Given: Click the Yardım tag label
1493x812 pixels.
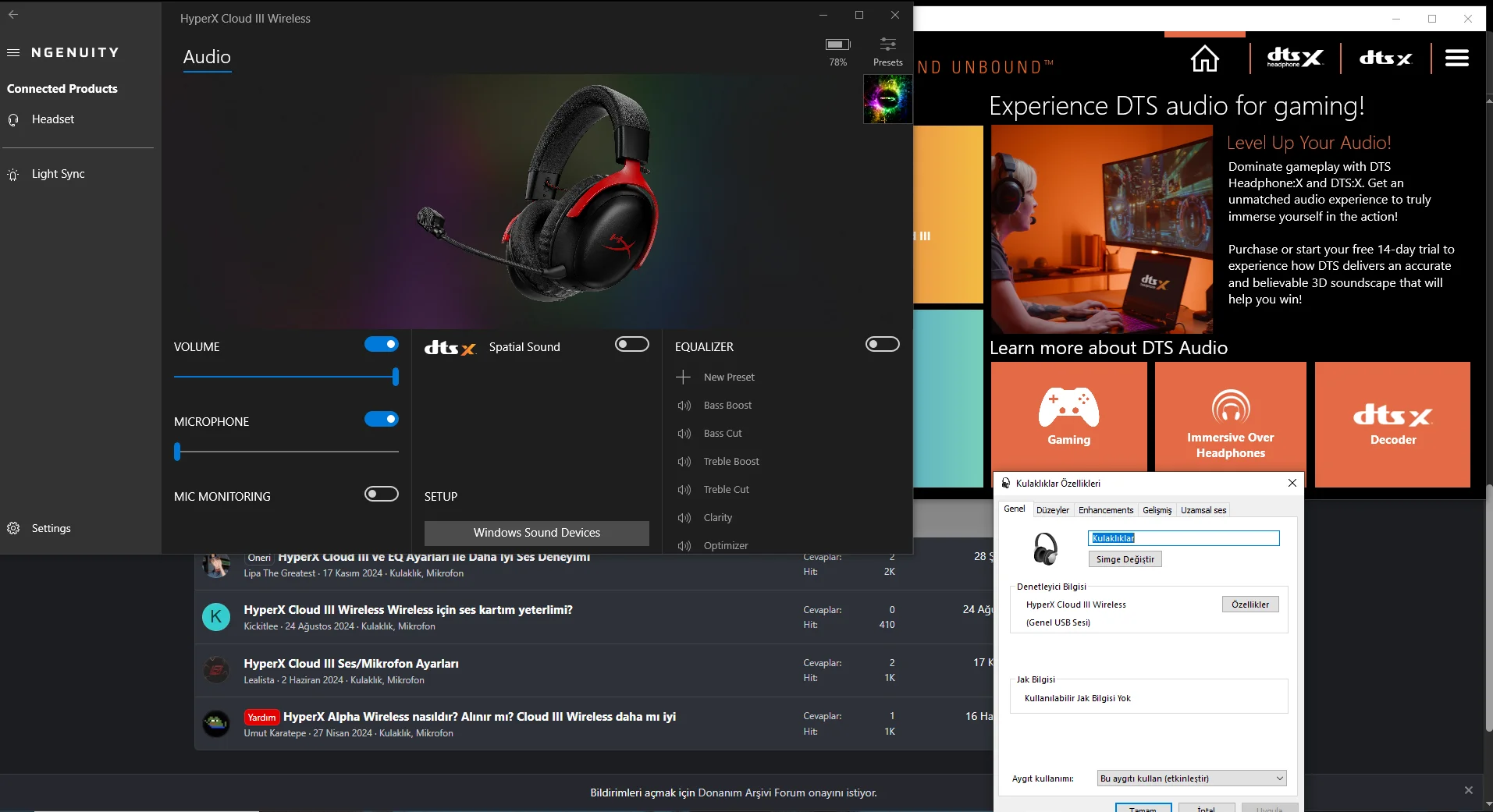Looking at the screenshot, I should point(261,718).
